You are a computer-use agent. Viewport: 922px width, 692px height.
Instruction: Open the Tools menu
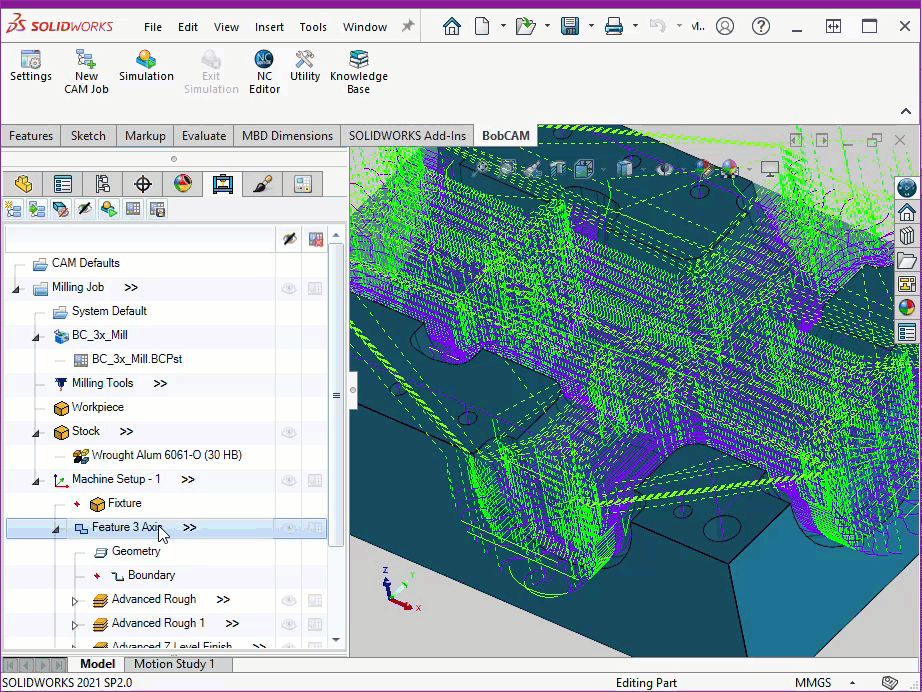pyautogui.click(x=313, y=27)
